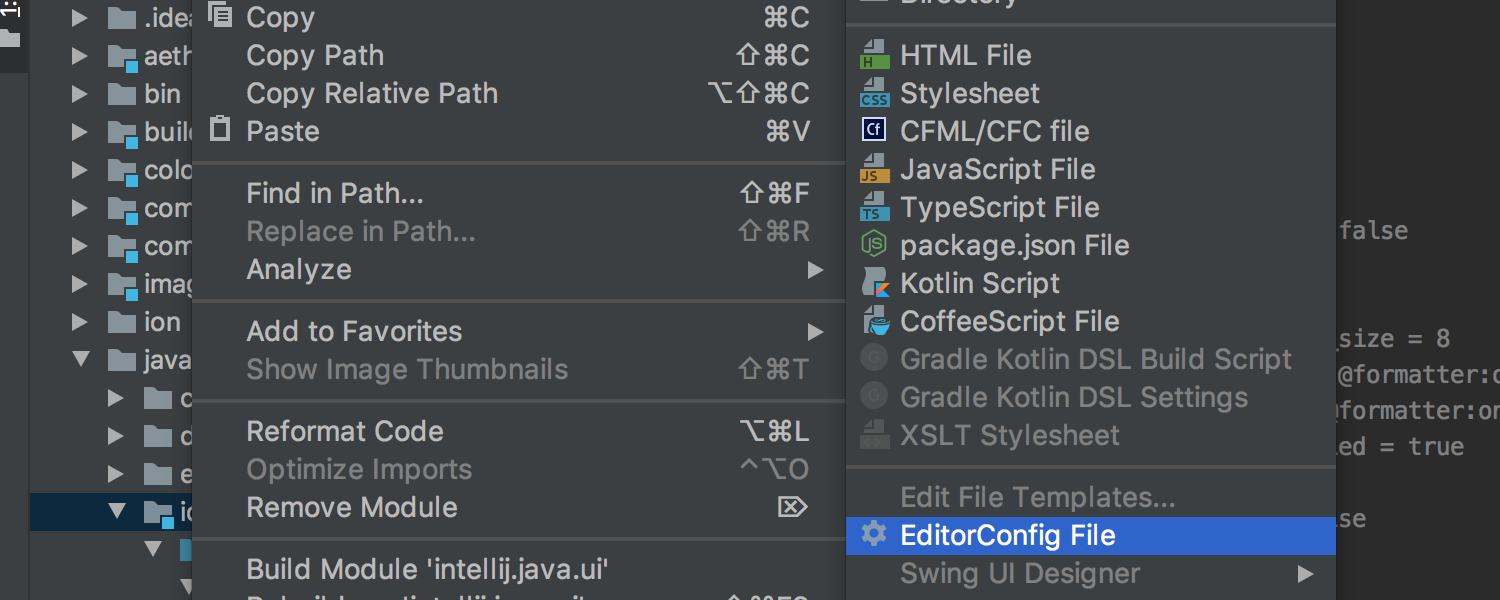Click the TypeScript File icon
This screenshot has height=600, width=1500.
pos(874,207)
